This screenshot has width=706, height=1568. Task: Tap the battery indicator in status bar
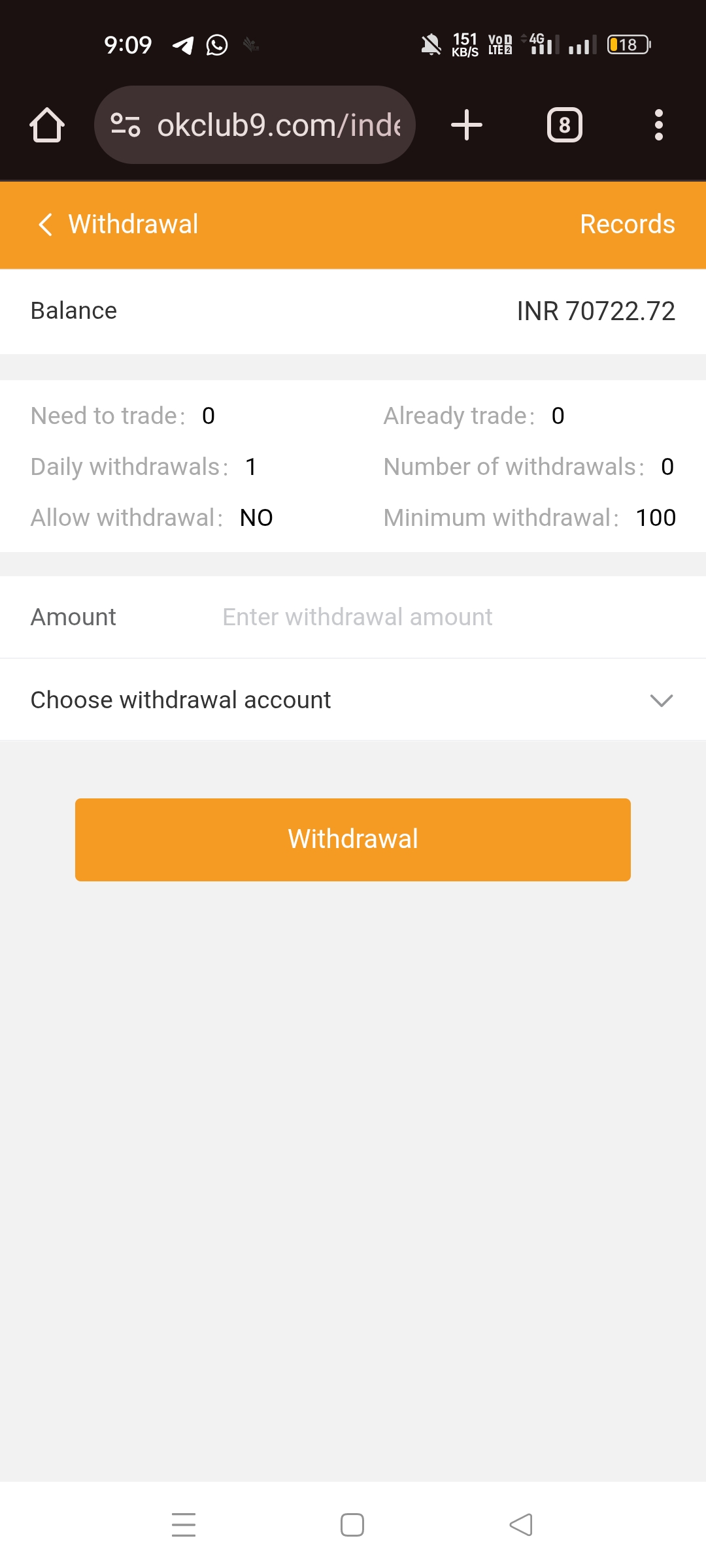(x=628, y=45)
